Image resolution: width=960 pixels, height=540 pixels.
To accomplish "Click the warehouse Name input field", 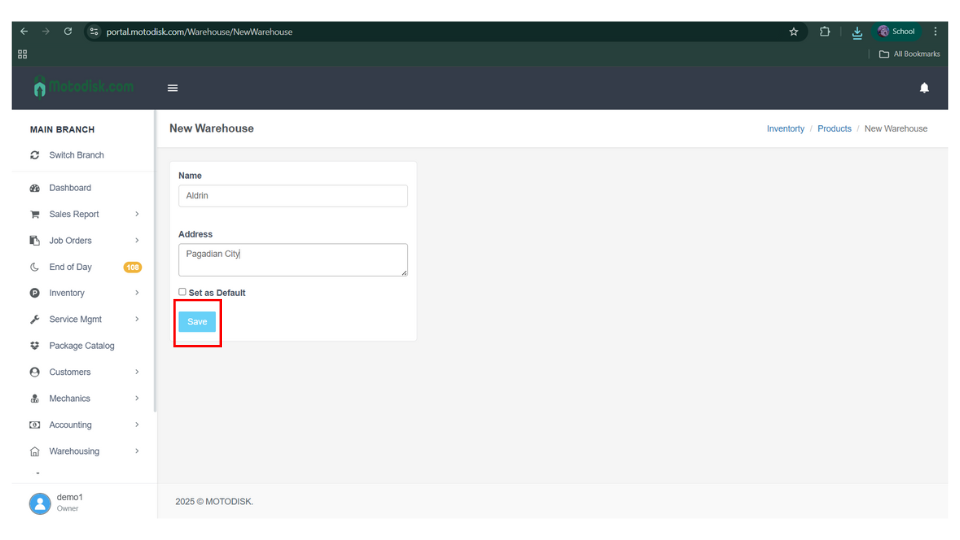I will click(293, 196).
